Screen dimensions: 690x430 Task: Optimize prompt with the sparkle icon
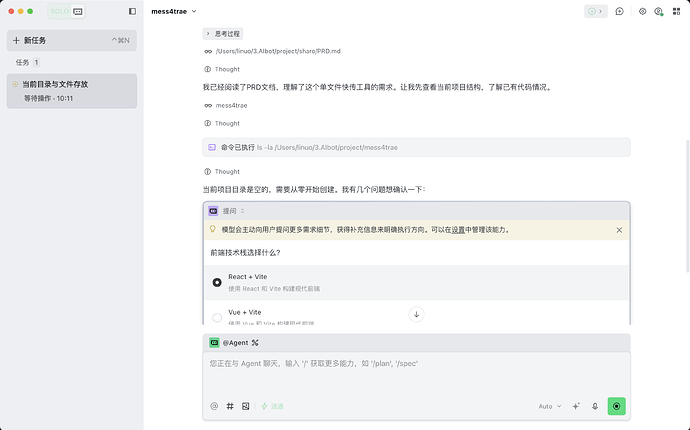[x=576, y=406]
